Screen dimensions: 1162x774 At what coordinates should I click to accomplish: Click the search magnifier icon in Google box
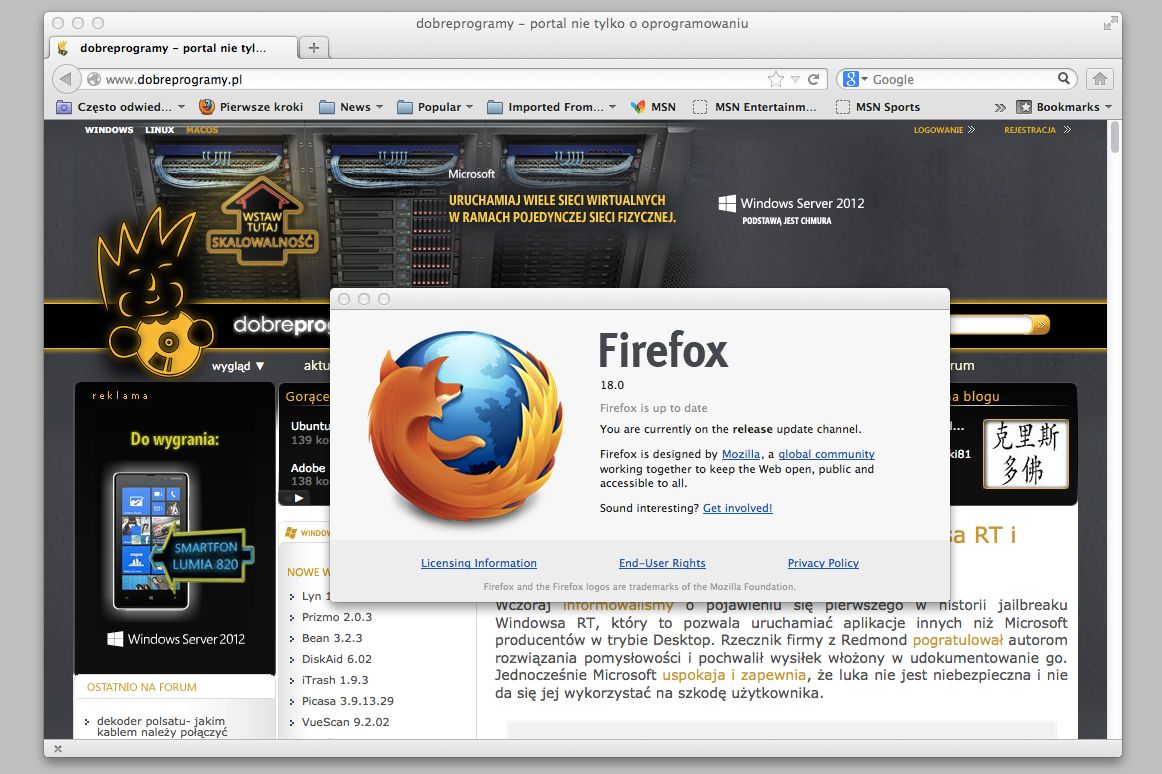[x=1063, y=78]
